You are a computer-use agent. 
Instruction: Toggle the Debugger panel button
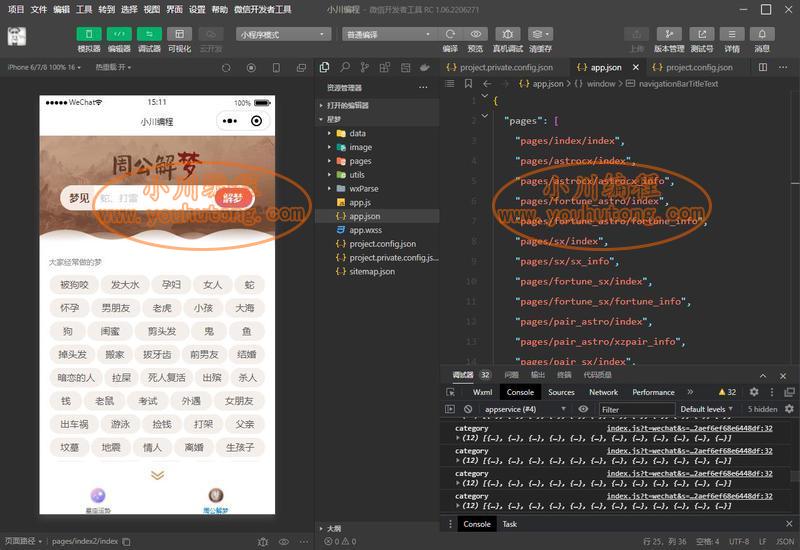pos(149,34)
